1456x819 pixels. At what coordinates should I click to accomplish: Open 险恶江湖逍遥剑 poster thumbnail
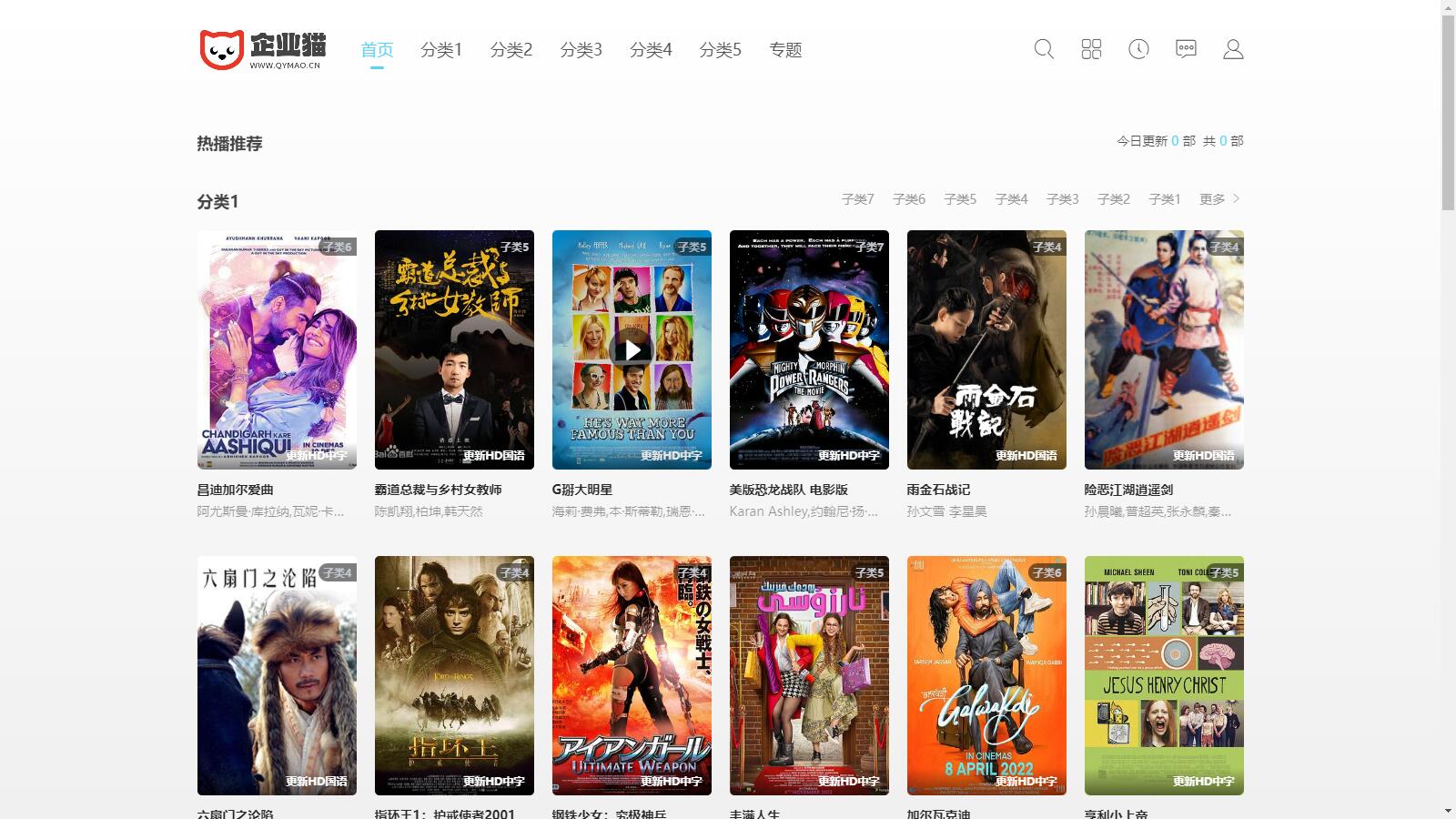pos(1164,349)
